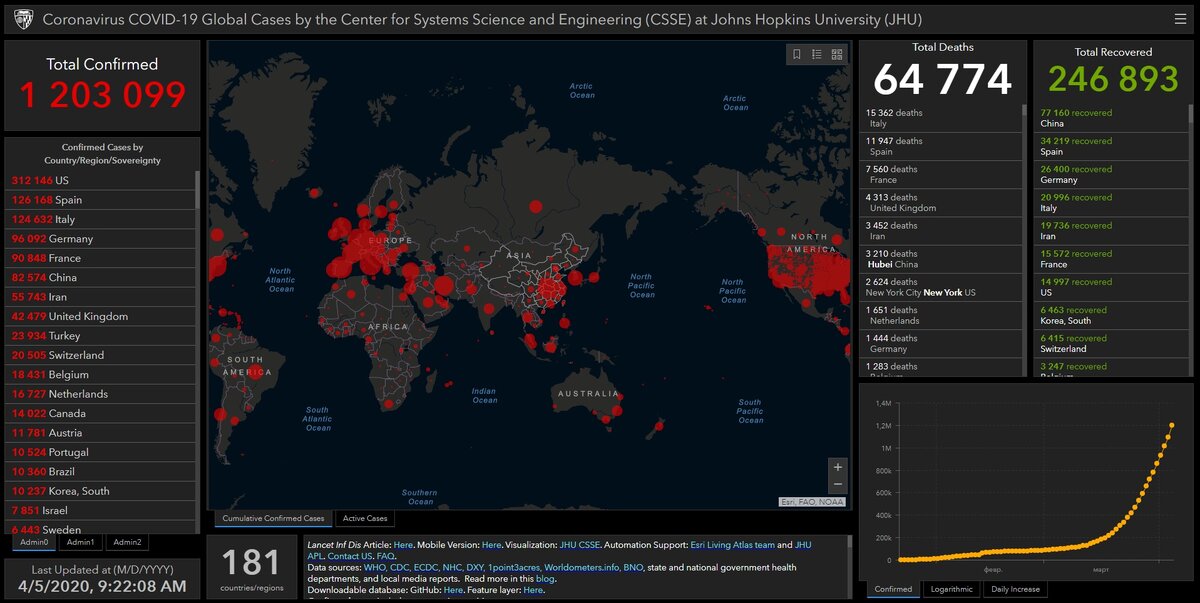
Task: Click the 6 463 recovered Korea, South entry
Action: (1110, 315)
